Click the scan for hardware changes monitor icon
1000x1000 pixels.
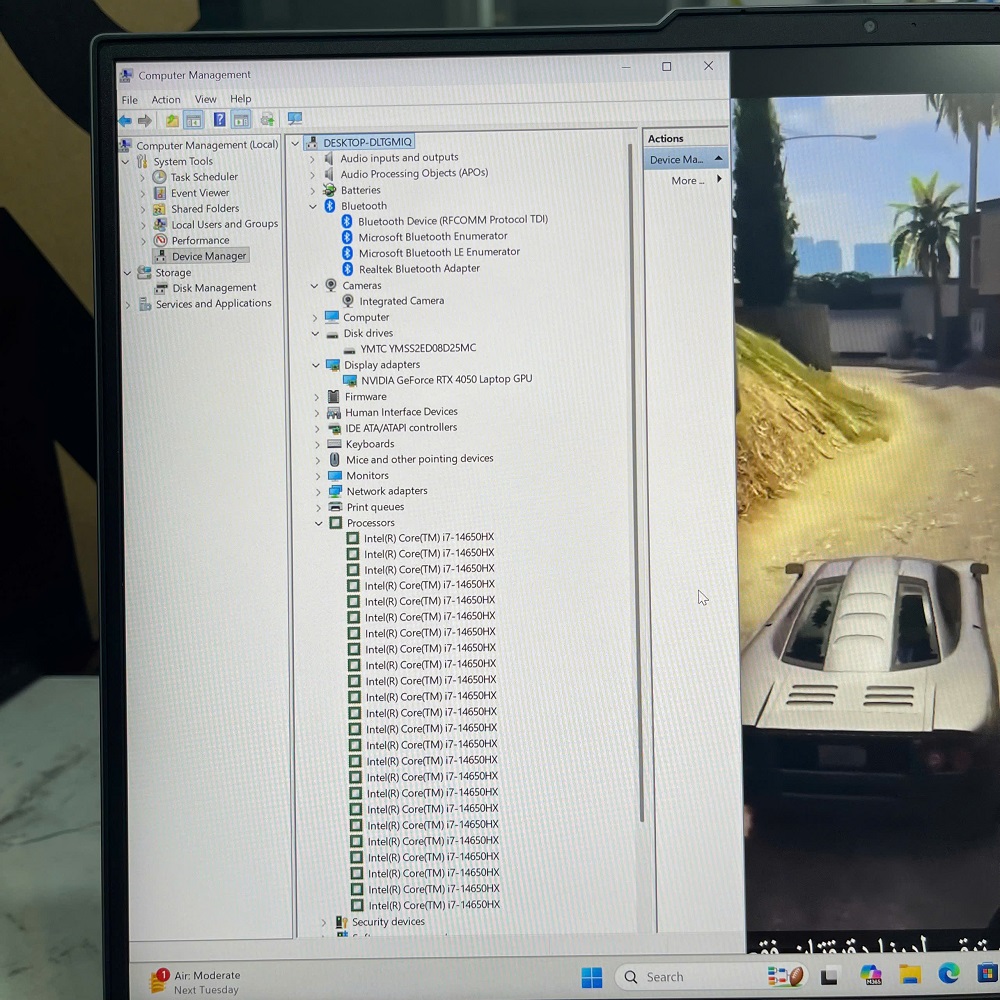tap(295, 119)
